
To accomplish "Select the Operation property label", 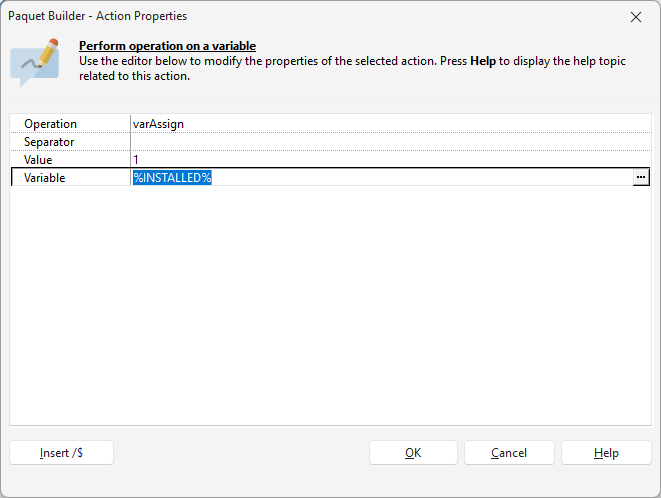I will pyautogui.click(x=50, y=124).
